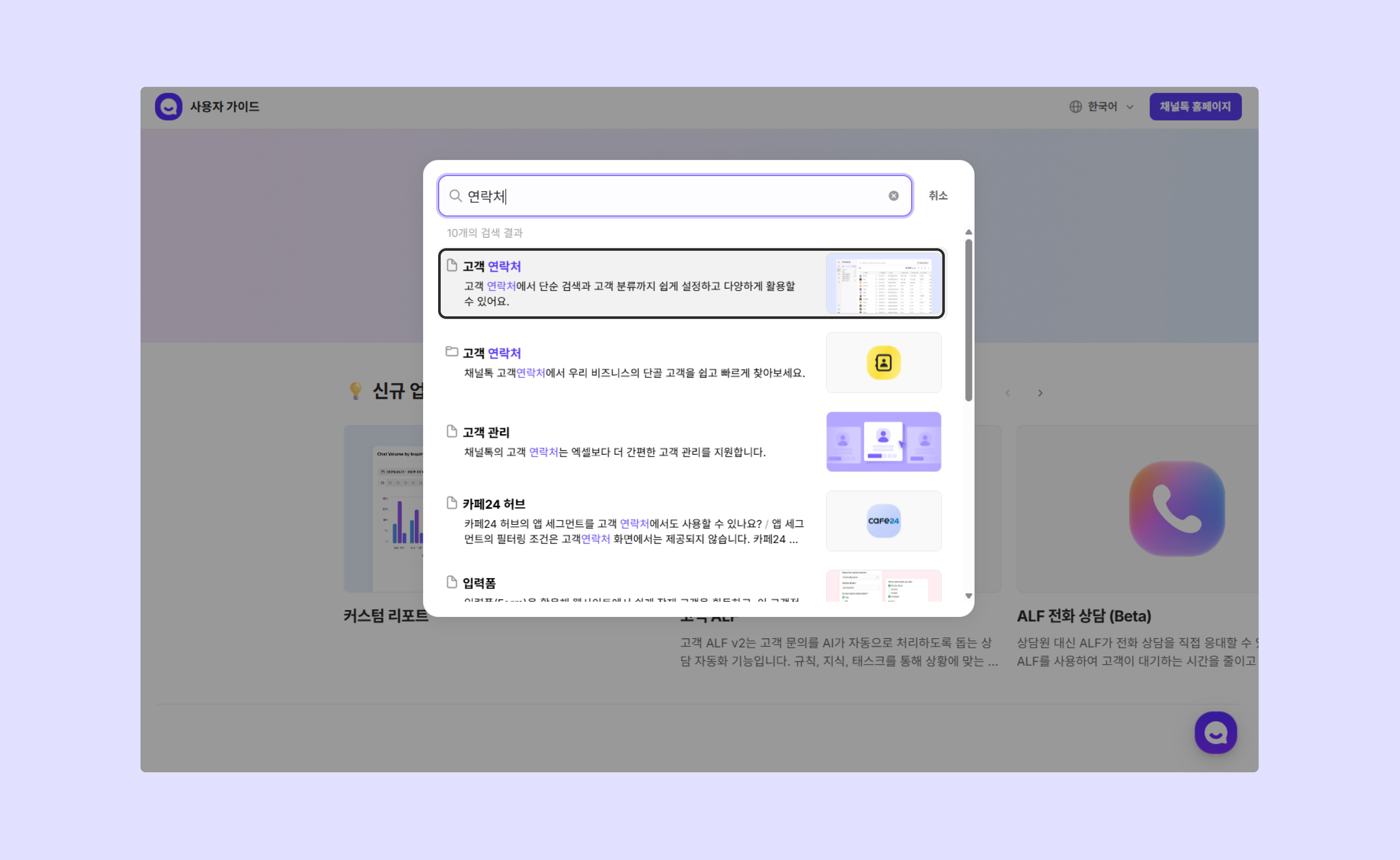Click the clear search text icon
This screenshot has width=1400, height=860.
tap(893, 196)
